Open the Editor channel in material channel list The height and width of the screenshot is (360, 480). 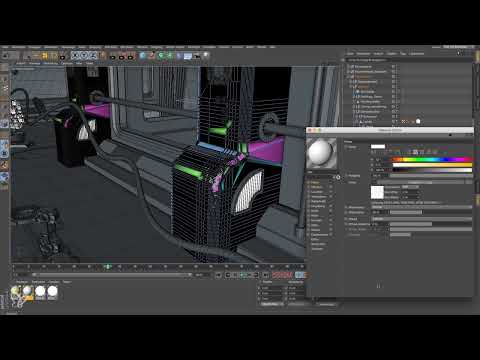tap(315, 239)
